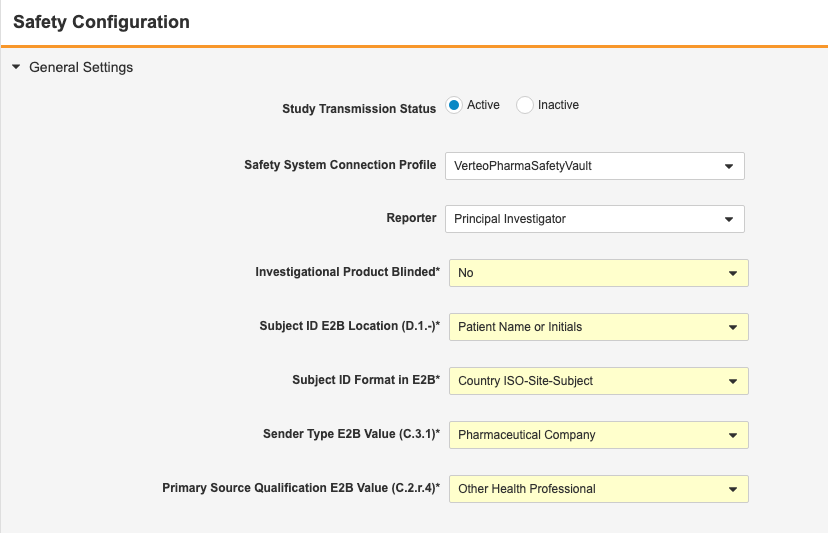Expand Primary Source Qualification E2B Value dropdown
Viewport: 828px width, 533px height.
[598, 489]
